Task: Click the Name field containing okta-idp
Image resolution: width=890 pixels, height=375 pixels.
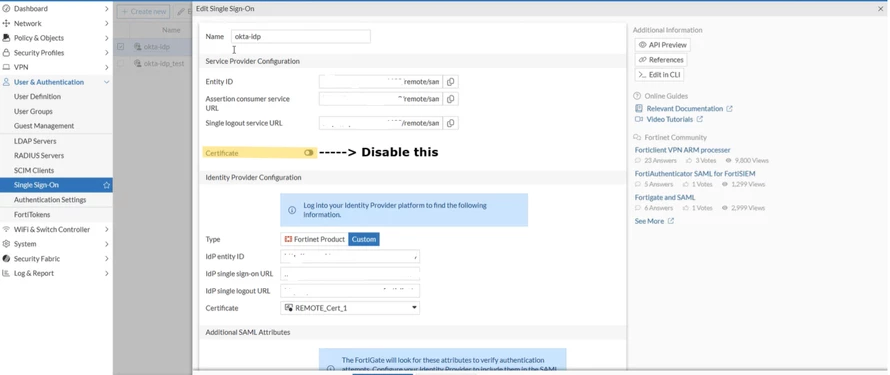Action: [301, 36]
